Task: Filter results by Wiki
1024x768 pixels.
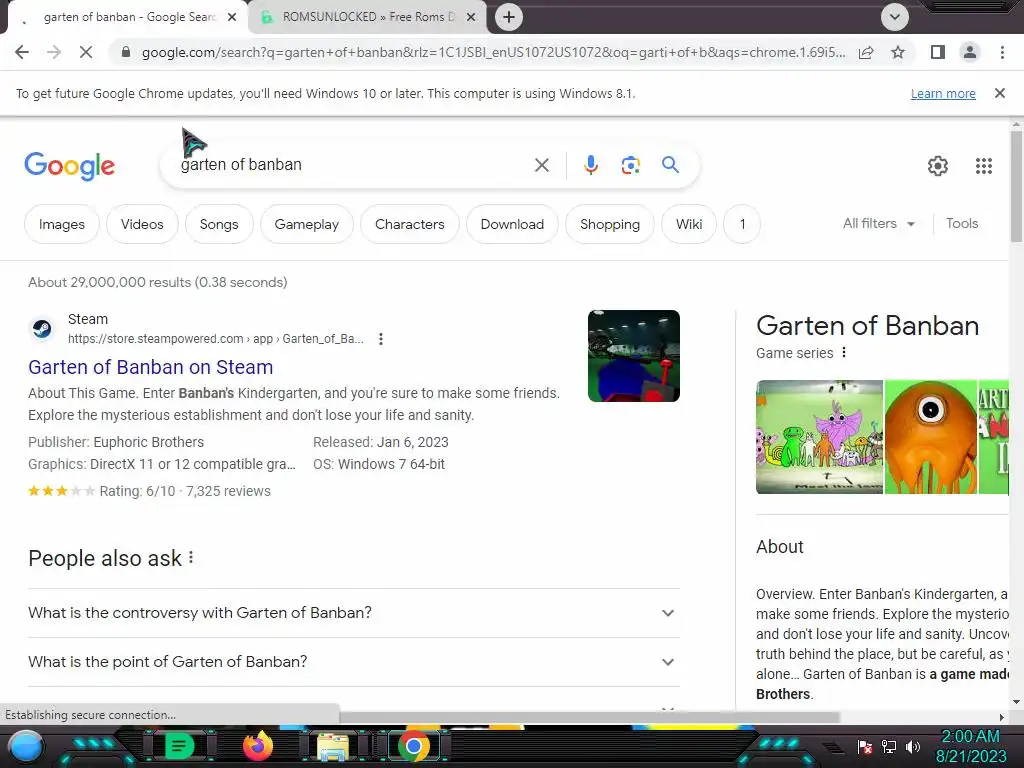Action: (689, 224)
